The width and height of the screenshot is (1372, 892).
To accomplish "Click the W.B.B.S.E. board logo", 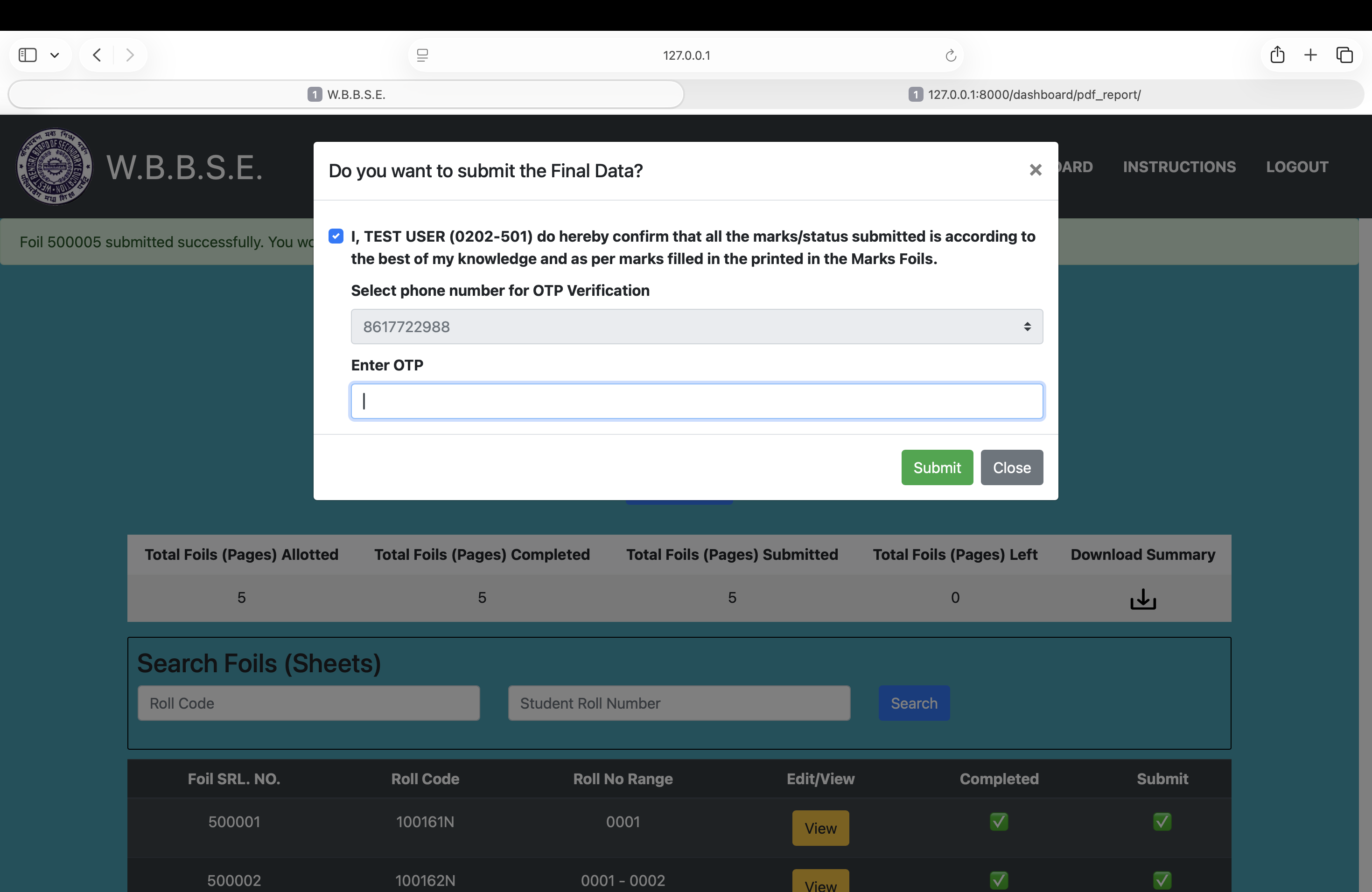I will point(54,166).
